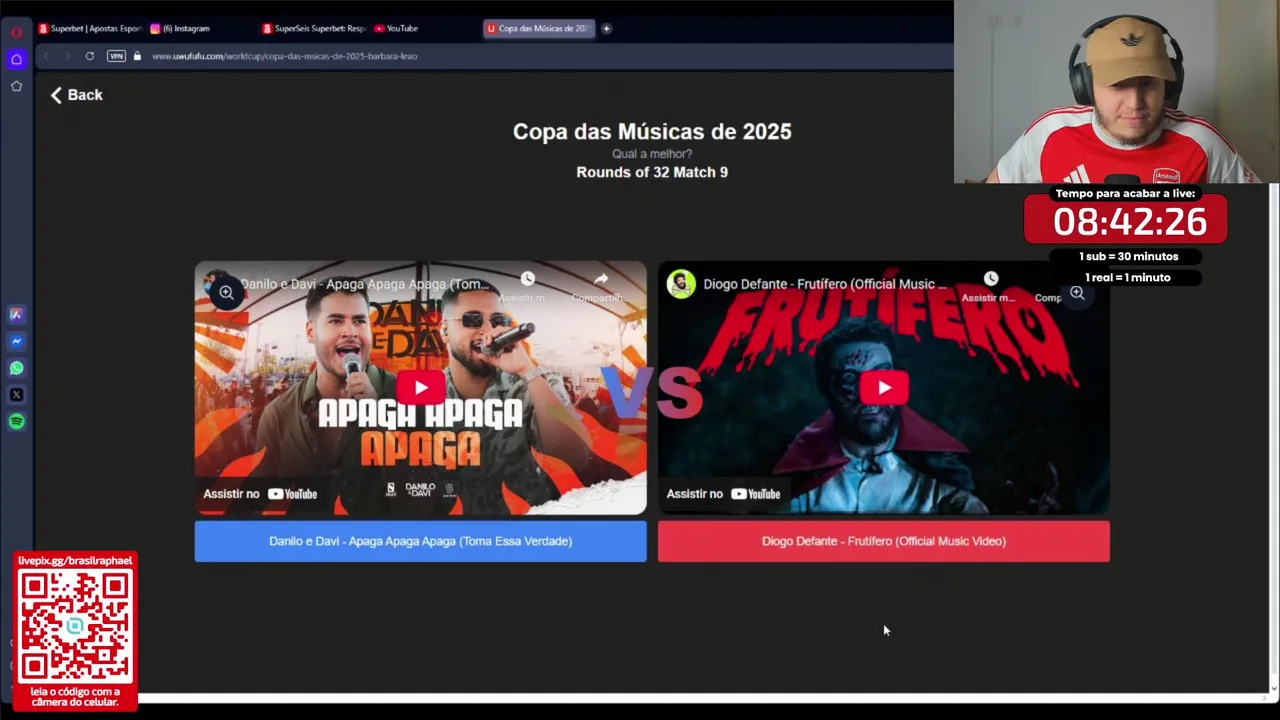Click the padlock site info icon
The image size is (1280, 720).
pos(137,56)
